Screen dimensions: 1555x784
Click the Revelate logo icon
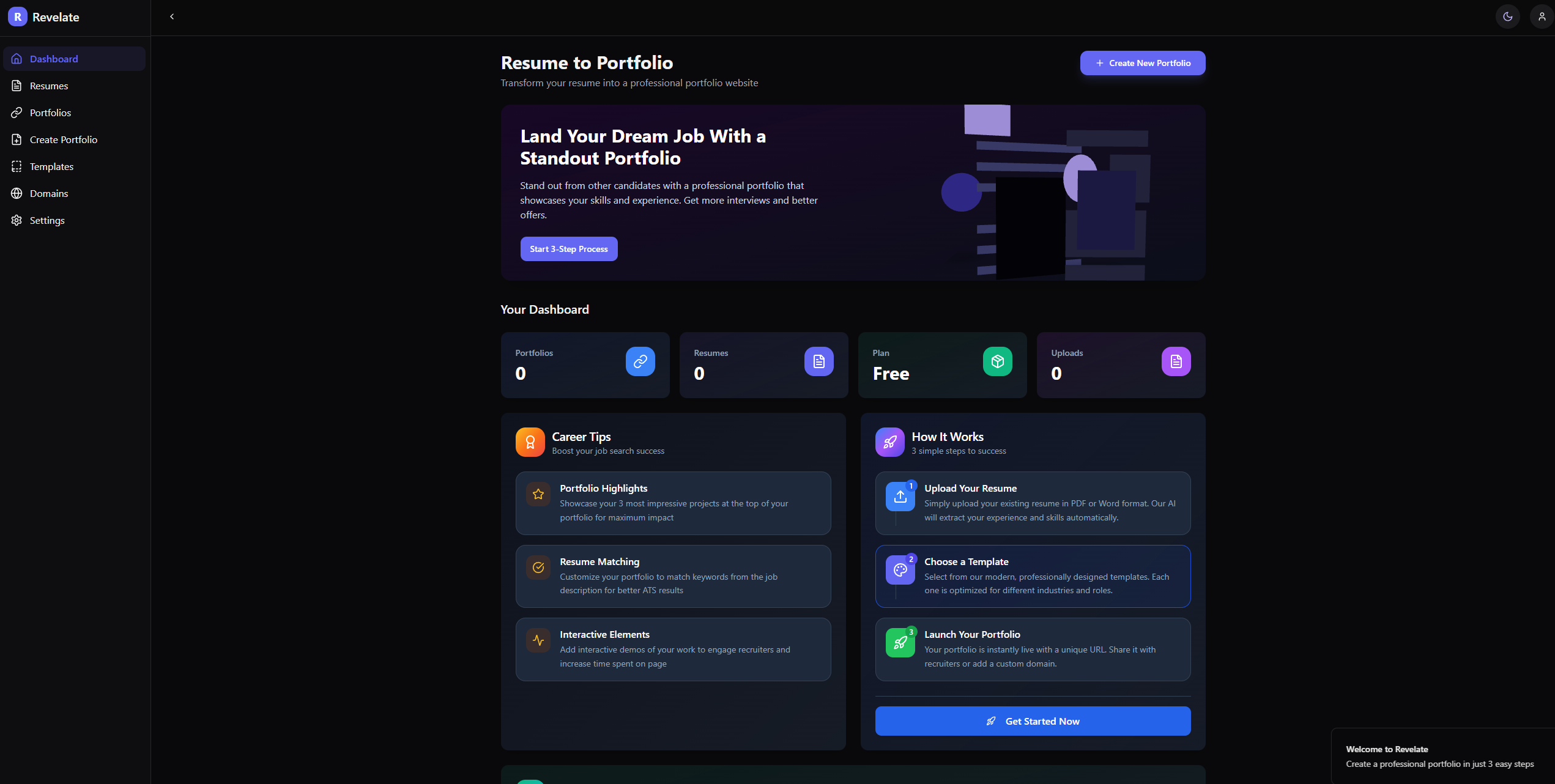[x=17, y=17]
